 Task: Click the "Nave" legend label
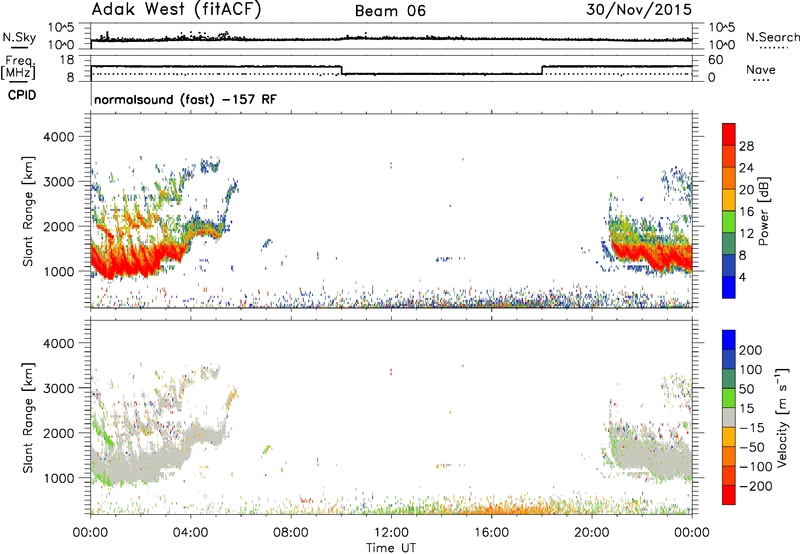(x=760, y=70)
